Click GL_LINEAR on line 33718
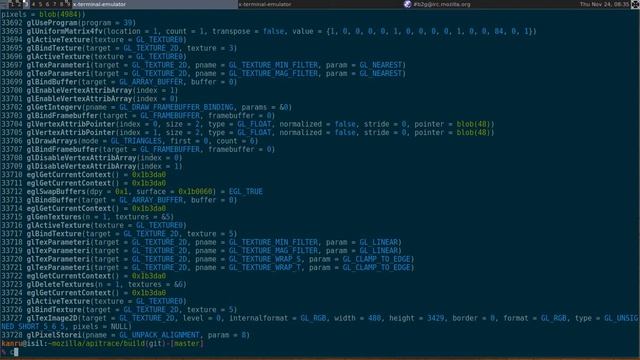Image resolution: width=640 pixels, height=360 pixels. pyautogui.click(x=378, y=242)
